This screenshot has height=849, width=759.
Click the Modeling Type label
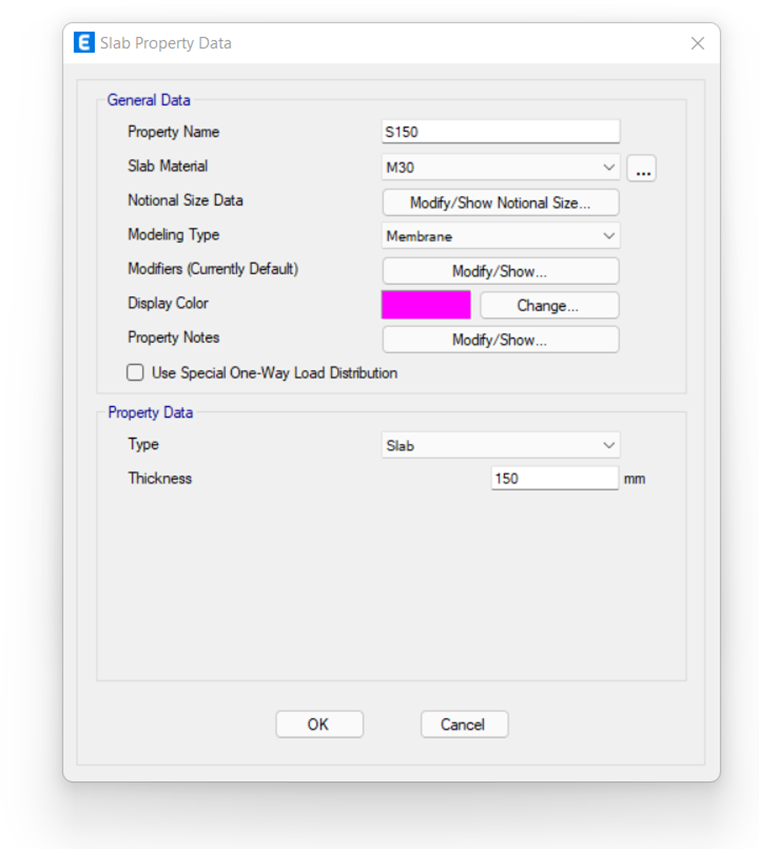173,234
